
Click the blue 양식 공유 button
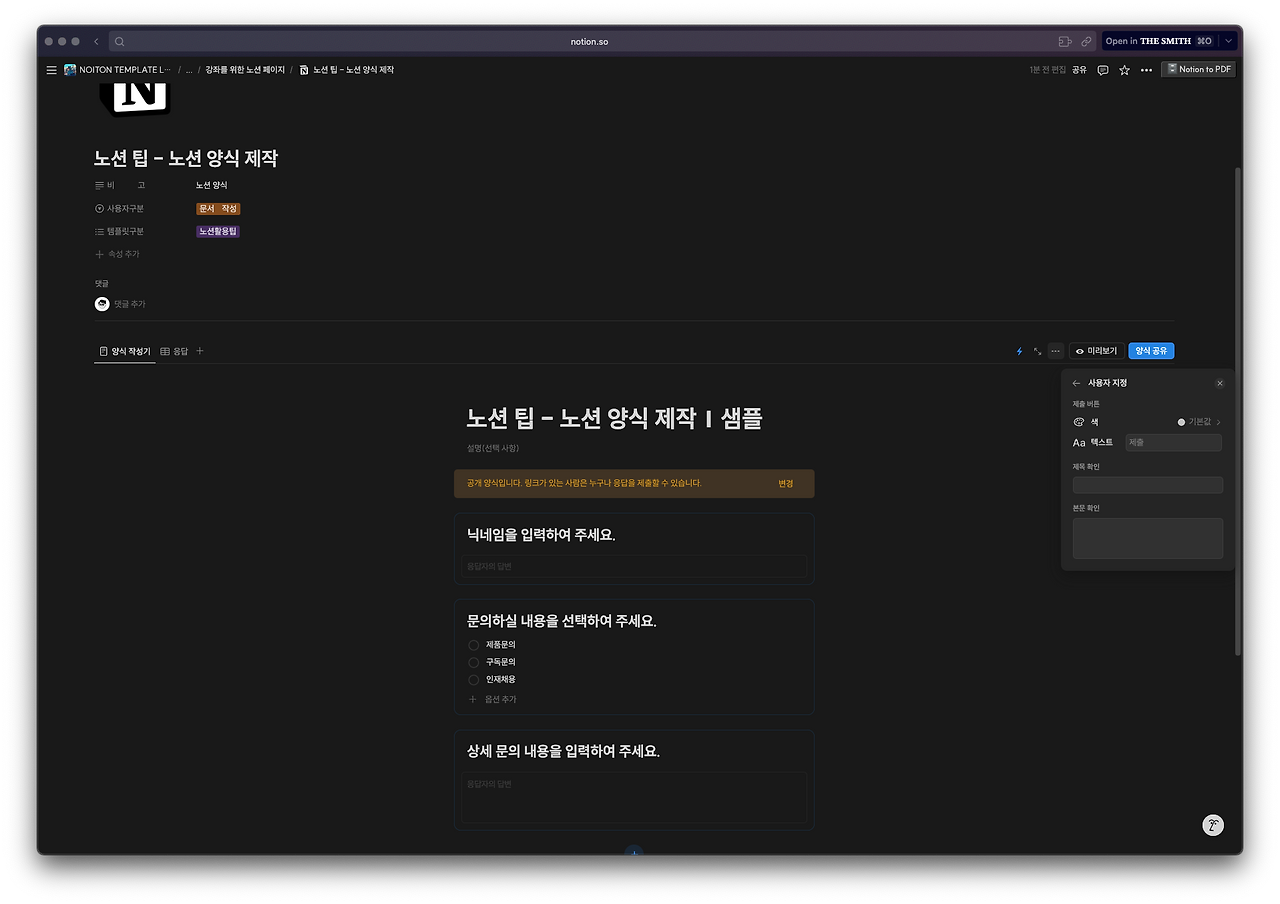[1151, 350]
